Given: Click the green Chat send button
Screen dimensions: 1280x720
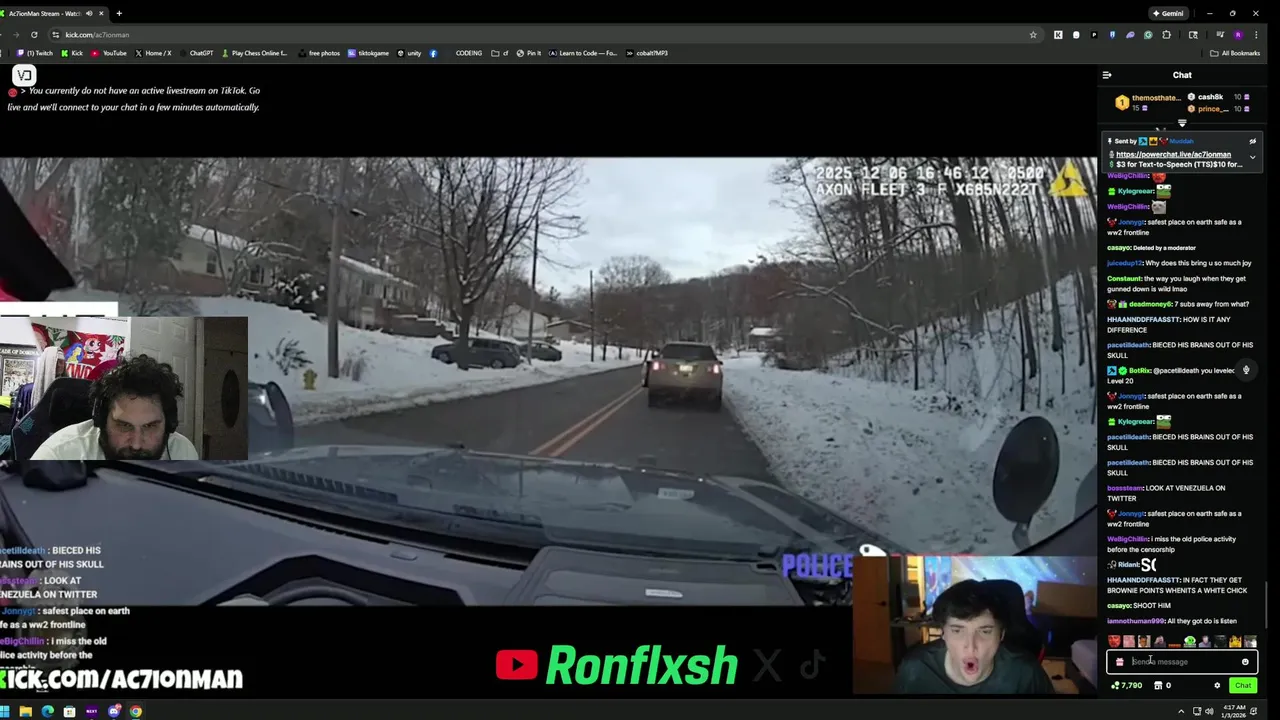Looking at the screenshot, I should [1242, 685].
